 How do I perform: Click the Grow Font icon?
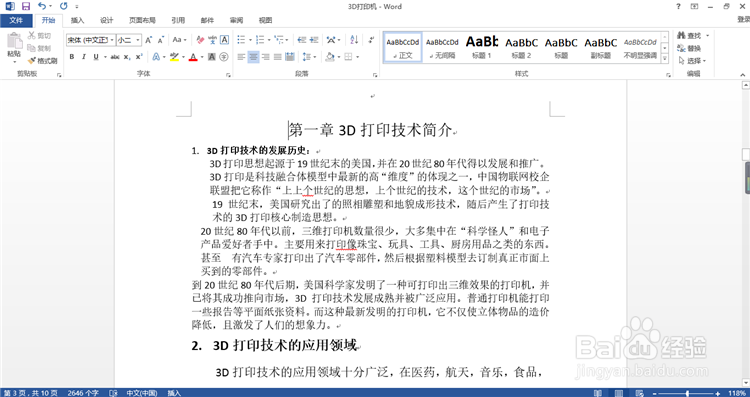pos(148,40)
